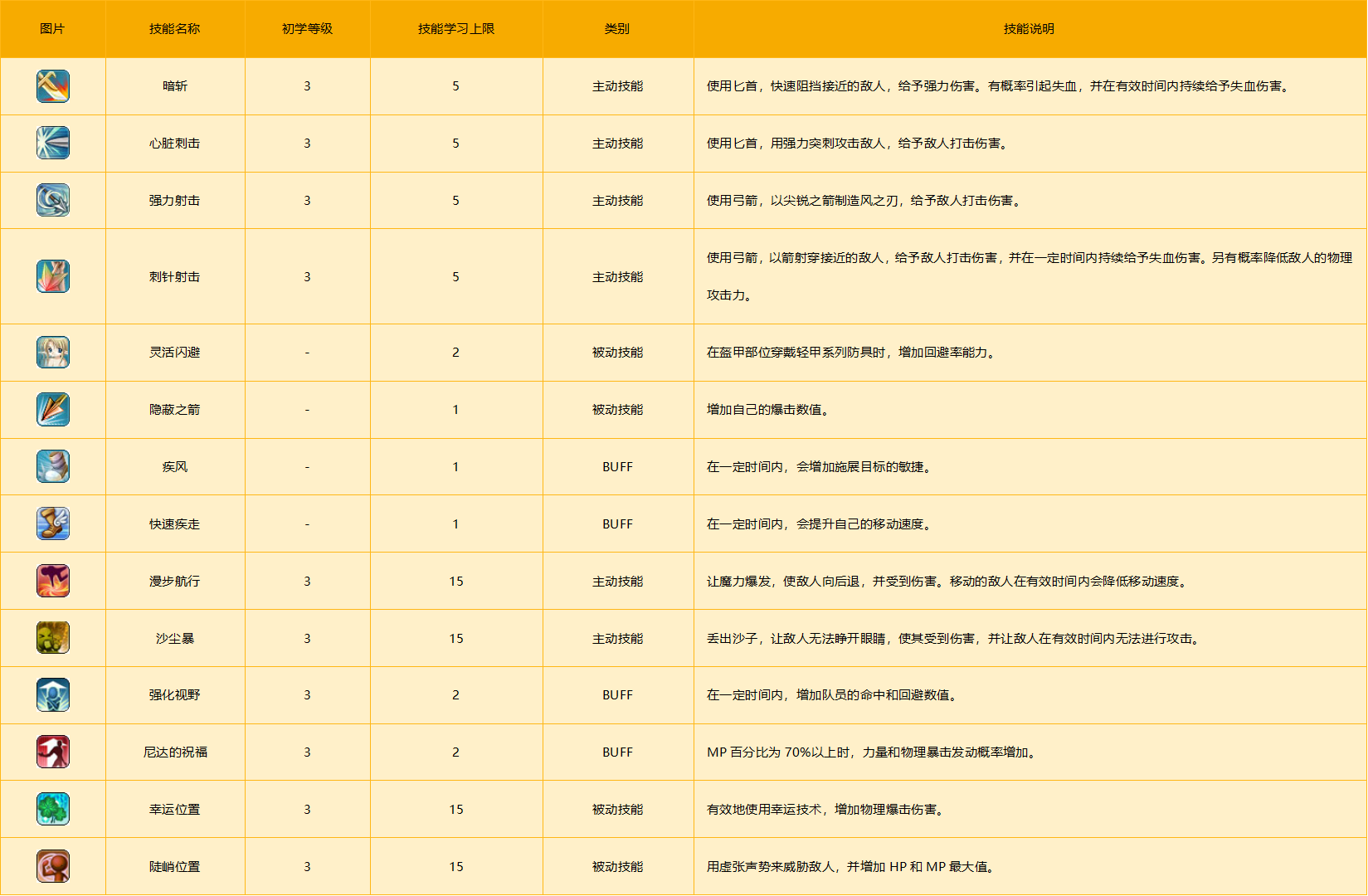Viewport: 1368px width, 896px height.
Task: Click the 疾风 skill icon
Action: [53, 467]
